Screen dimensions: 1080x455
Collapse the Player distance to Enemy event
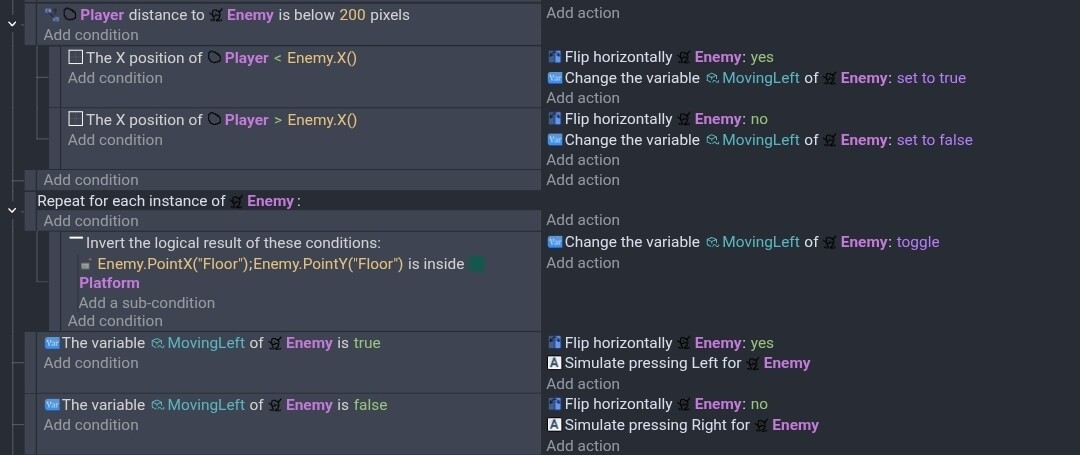coord(12,22)
